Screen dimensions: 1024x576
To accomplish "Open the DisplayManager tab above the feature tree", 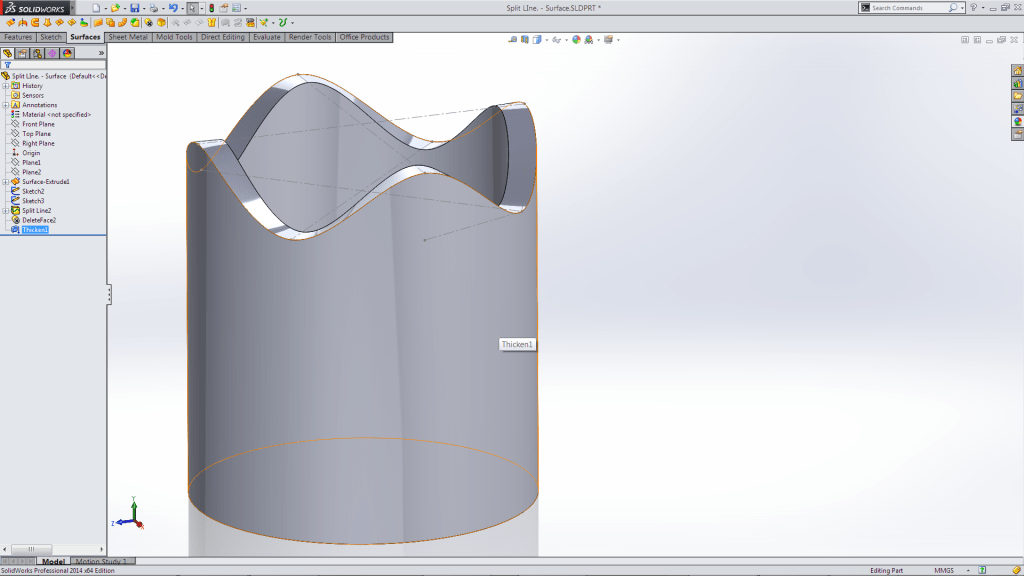I will (x=66, y=53).
